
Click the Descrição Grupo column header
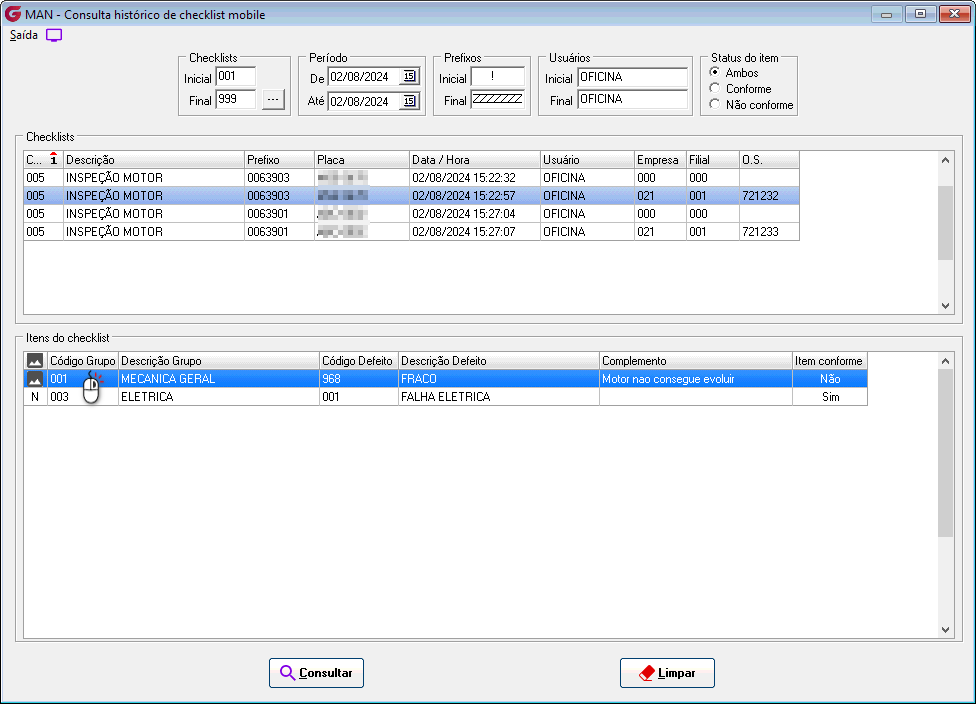click(218, 361)
